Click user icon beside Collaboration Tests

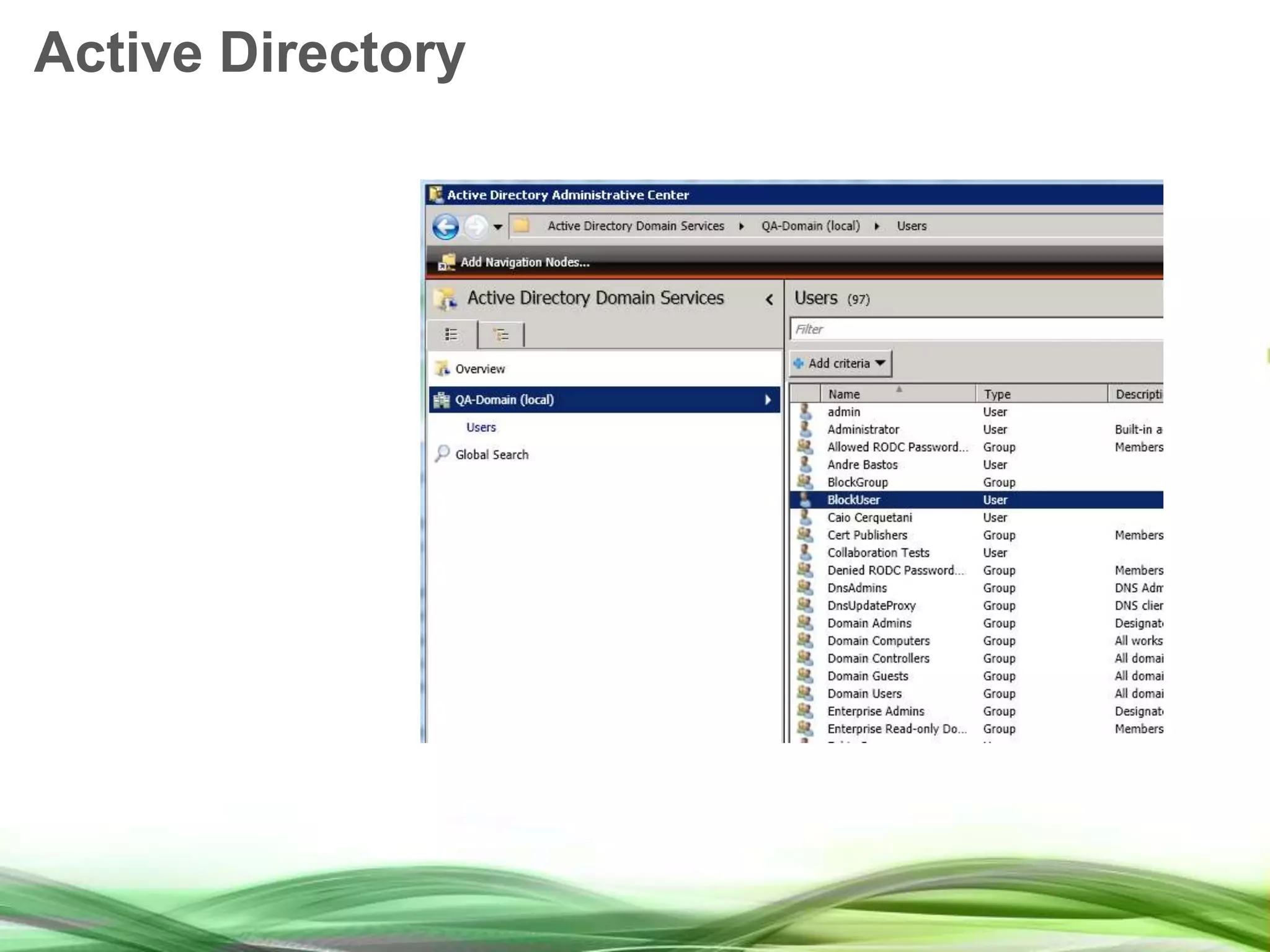(805, 552)
